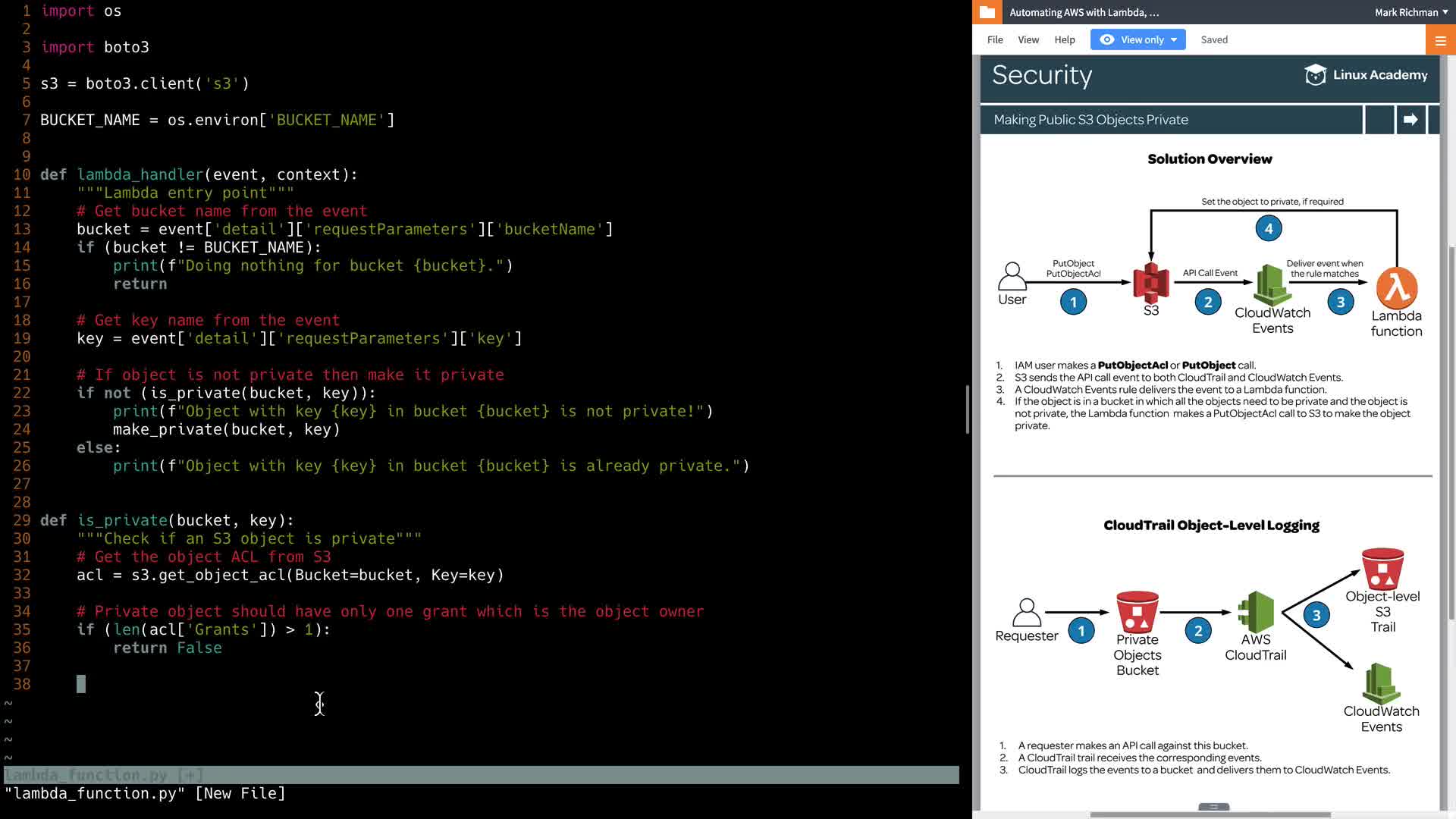Image resolution: width=1456 pixels, height=819 pixels.
Task: Click the horizontal scrollbar at bottom of diagram
Action: 1210,814
